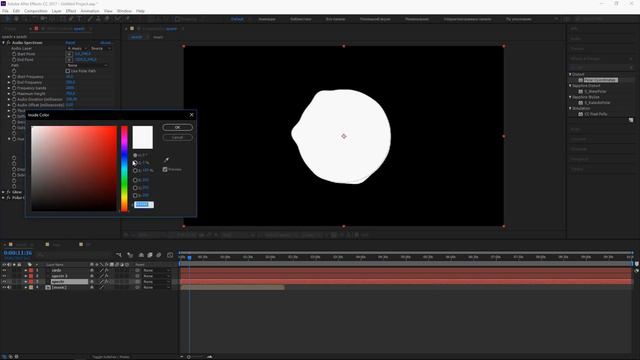Click the hex color input field
The height and width of the screenshot is (360, 640).
tap(144, 205)
